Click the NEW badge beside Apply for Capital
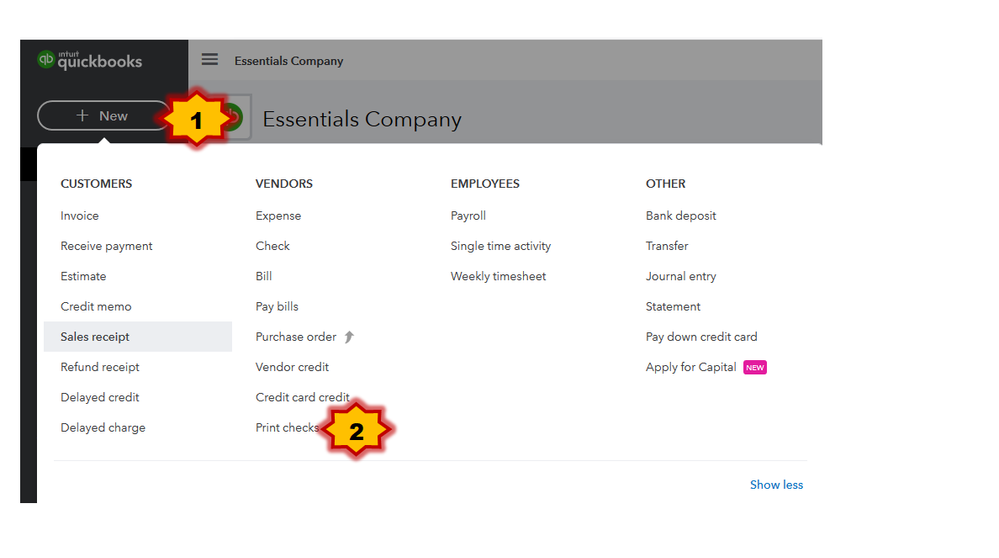 tap(755, 368)
